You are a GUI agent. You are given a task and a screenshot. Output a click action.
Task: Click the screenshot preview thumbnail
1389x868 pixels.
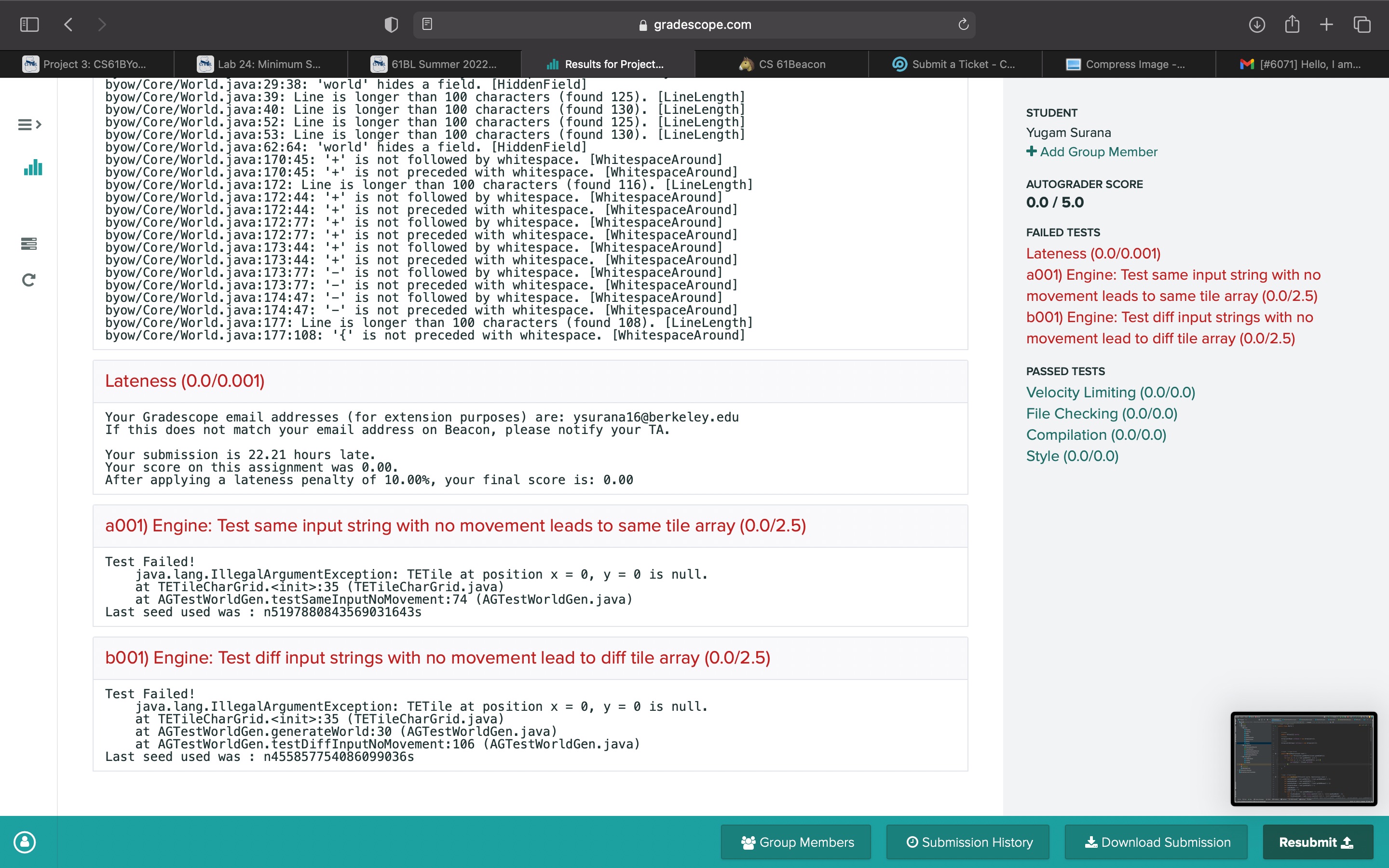(x=1304, y=759)
